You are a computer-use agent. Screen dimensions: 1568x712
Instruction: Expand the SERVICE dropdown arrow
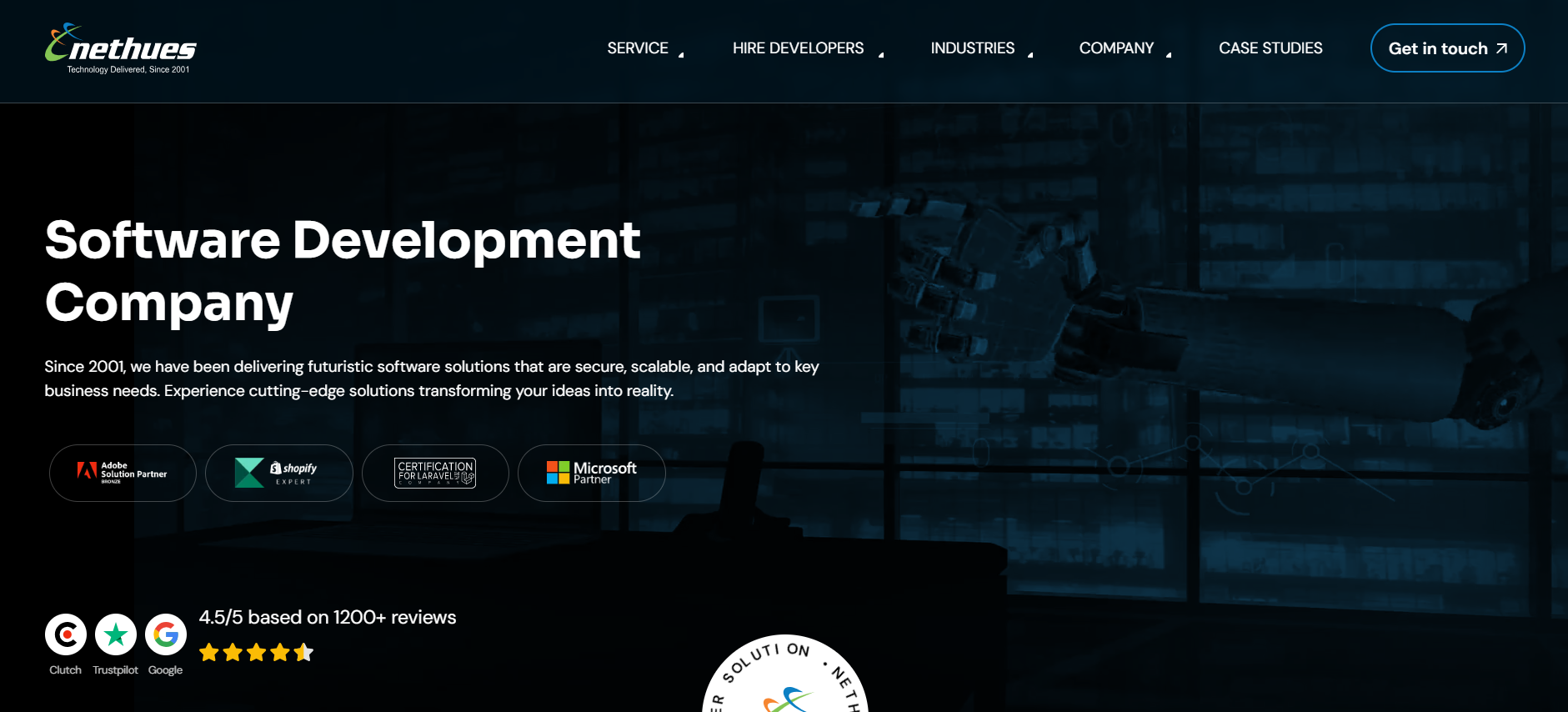click(681, 54)
